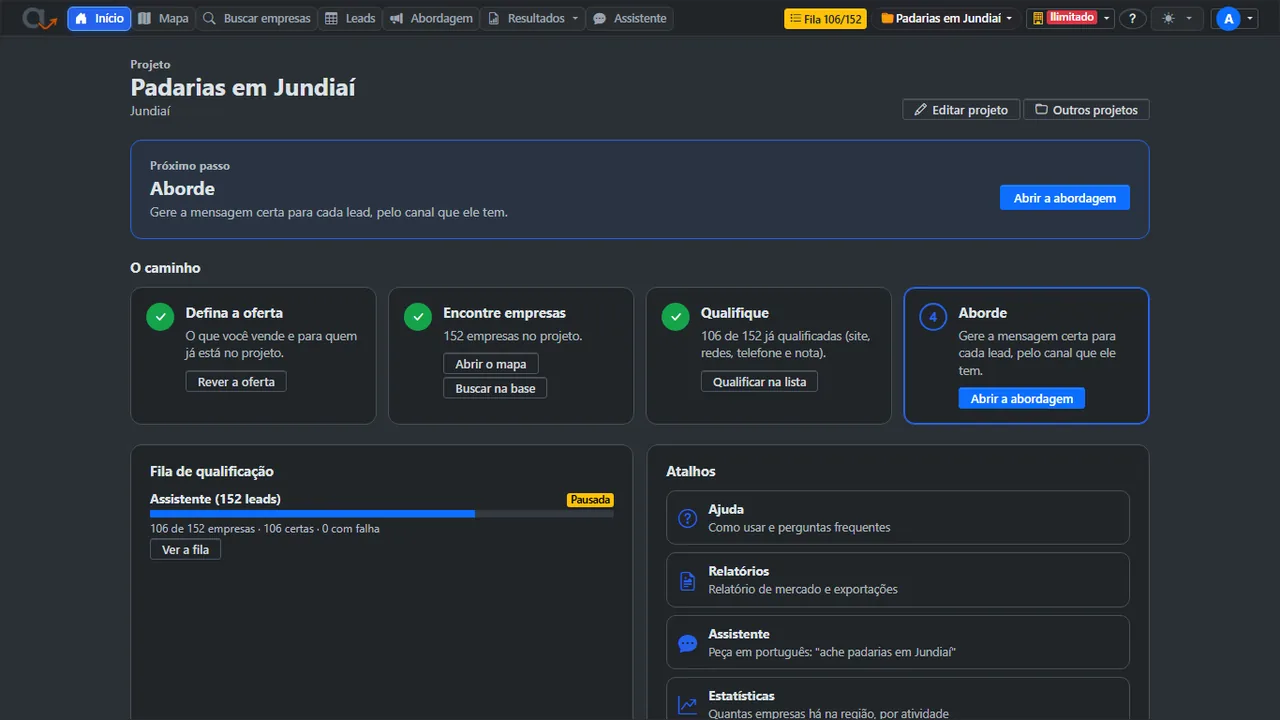This screenshot has width=1280, height=720.
Task: Click the sun theme icon in navbar
Action: point(1168,18)
